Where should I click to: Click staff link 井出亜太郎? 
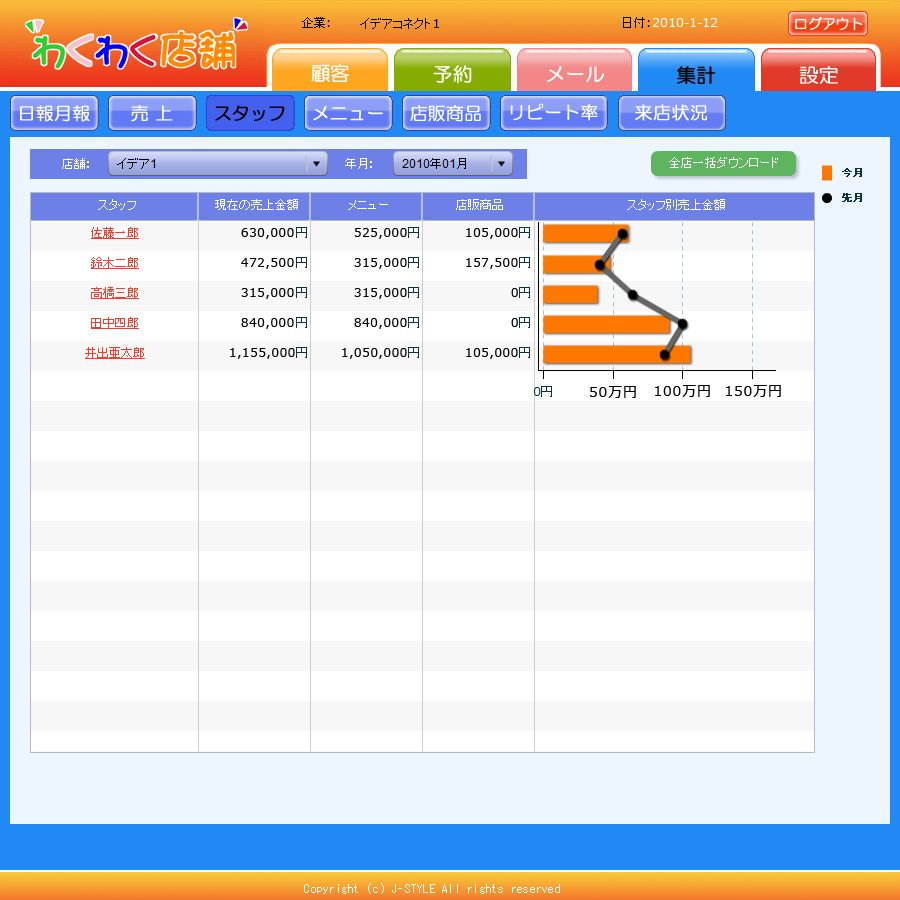[x=115, y=353]
